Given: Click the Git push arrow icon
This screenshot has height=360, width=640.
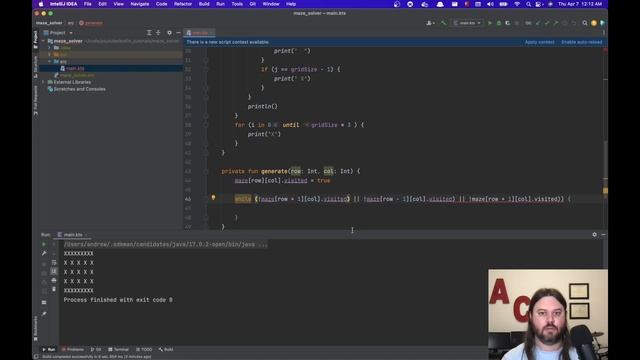Looking at the screenshot, I should [556, 23].
